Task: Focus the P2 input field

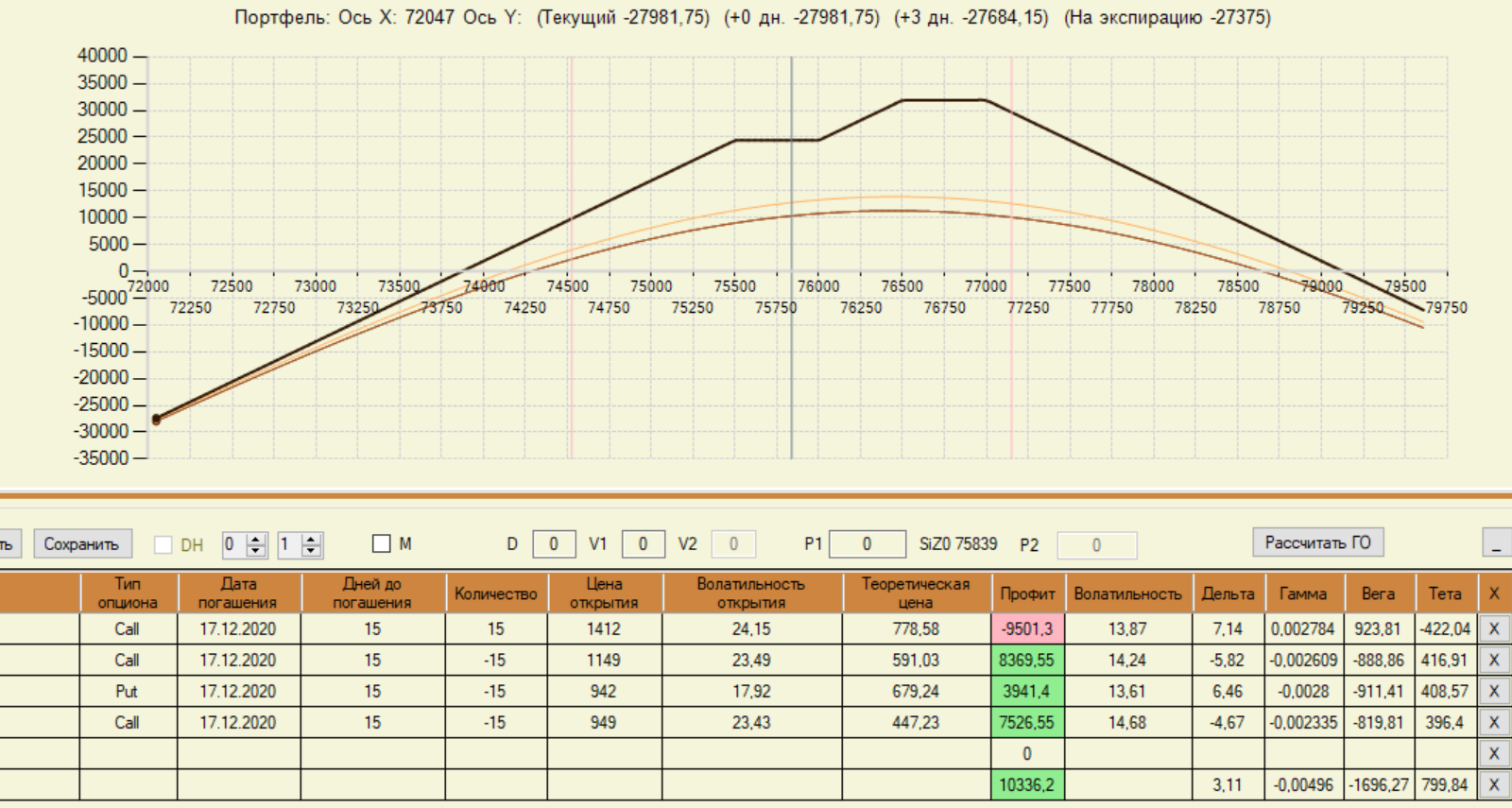Action: 1096,545
